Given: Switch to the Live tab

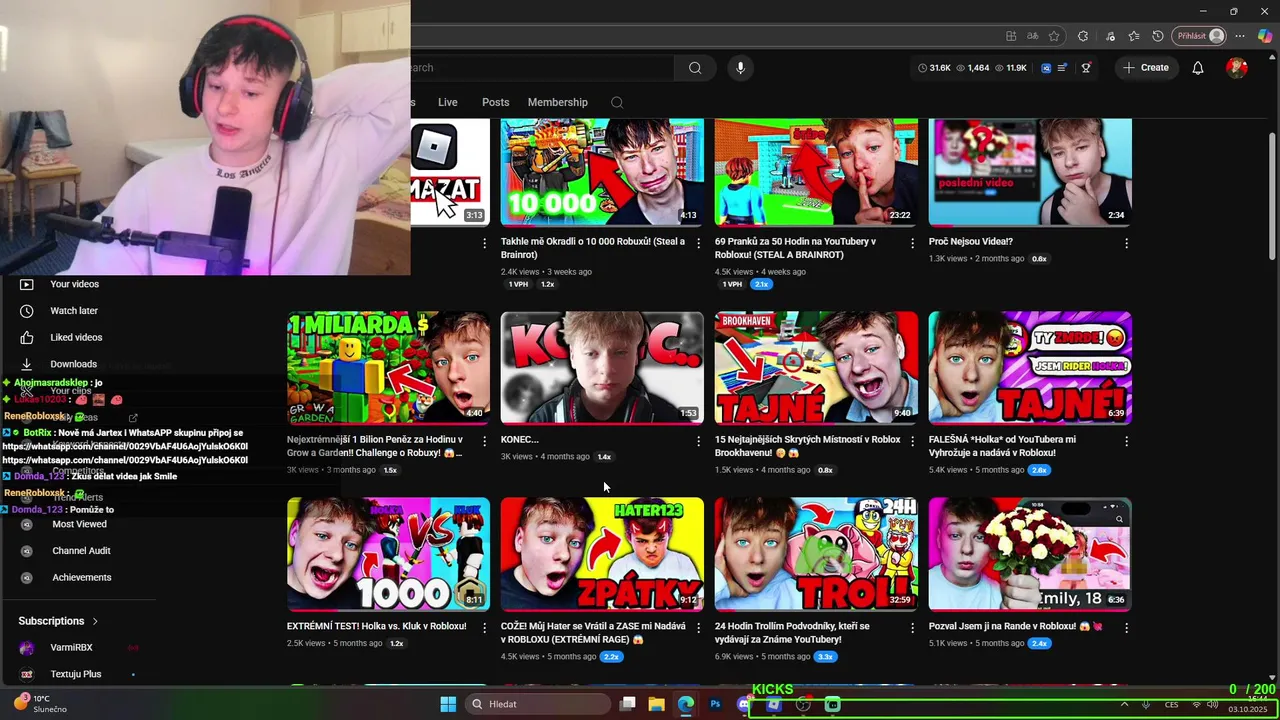Looking at the screenshot, I should 448,102.
